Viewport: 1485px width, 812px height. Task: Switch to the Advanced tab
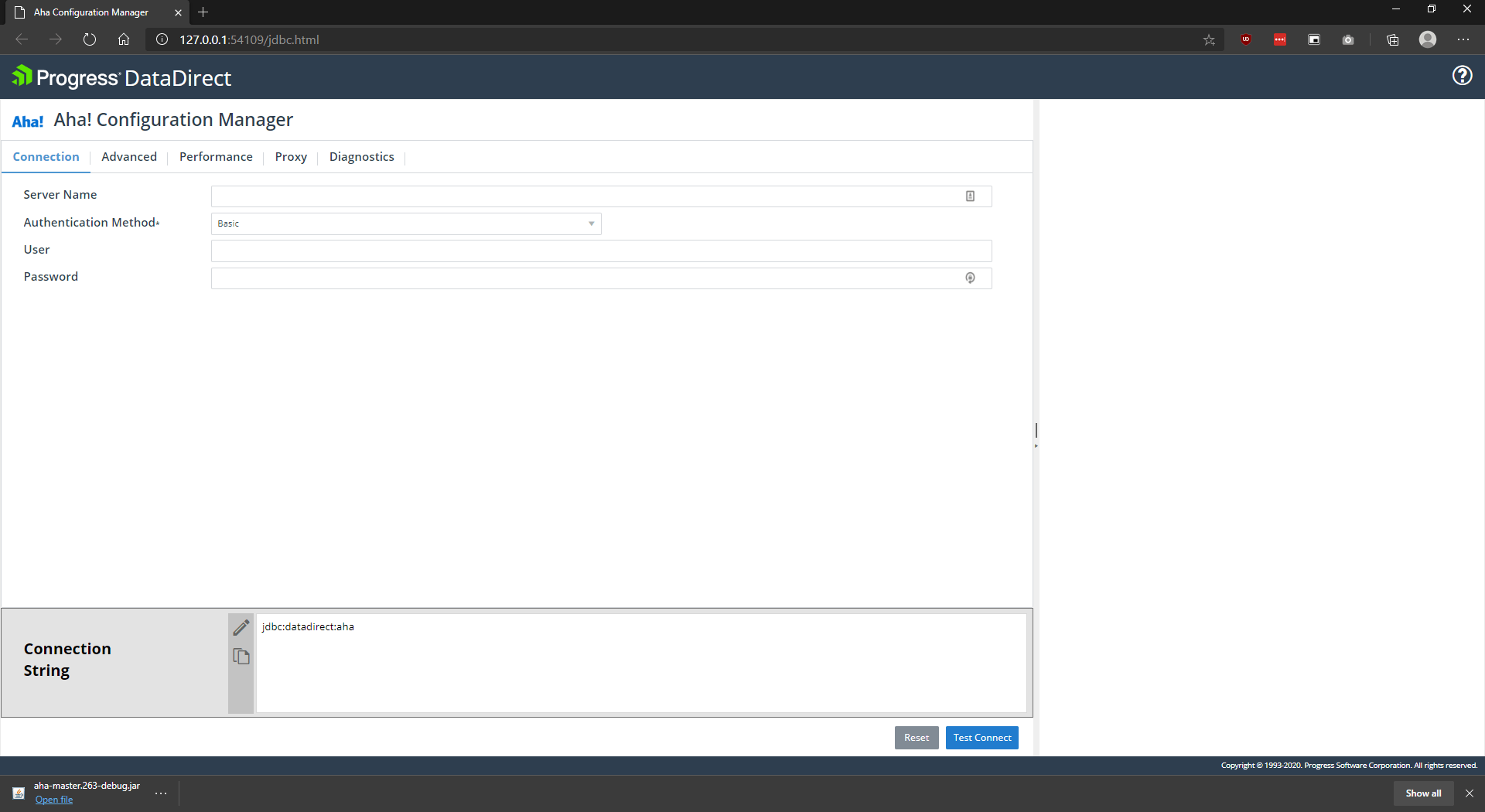(129, 157)
